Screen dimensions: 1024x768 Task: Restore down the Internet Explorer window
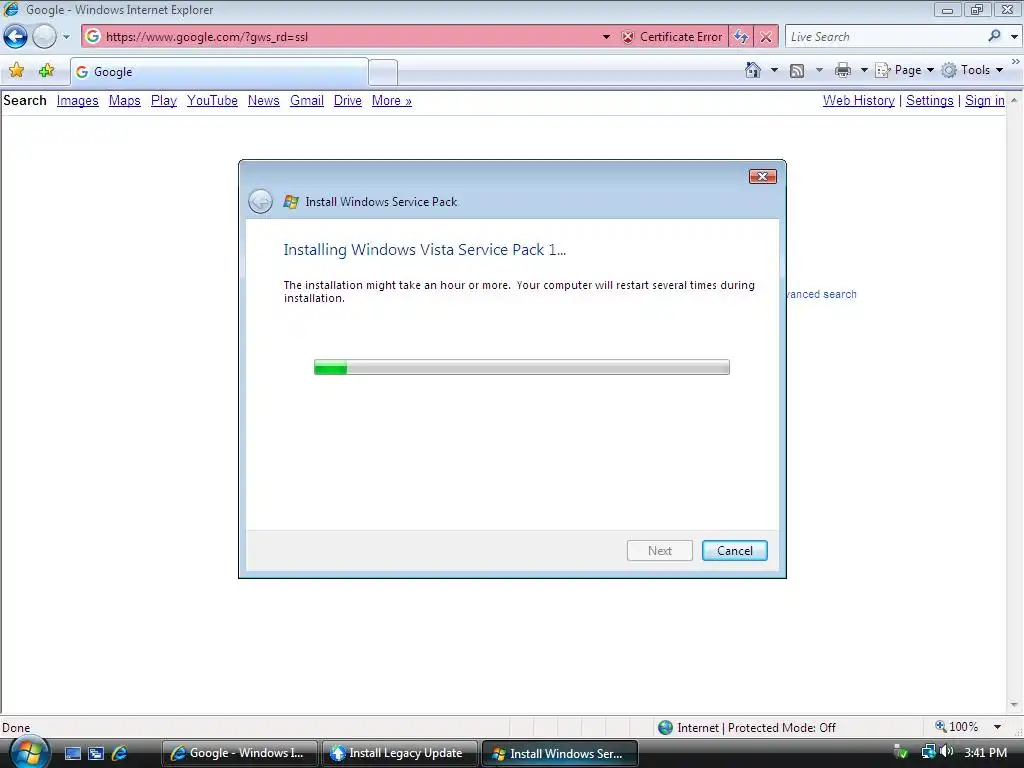(x=977, y=10)
